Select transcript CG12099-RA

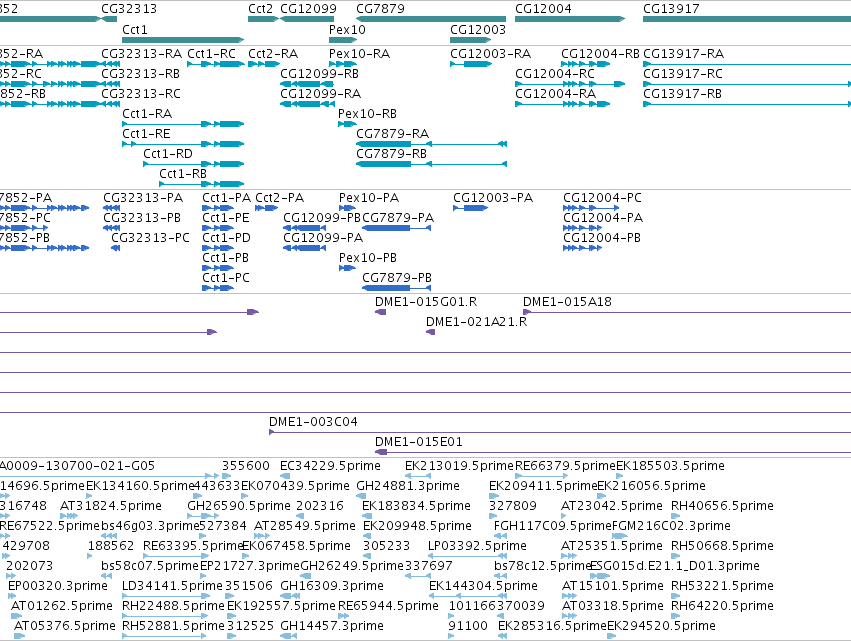(321, 94)
